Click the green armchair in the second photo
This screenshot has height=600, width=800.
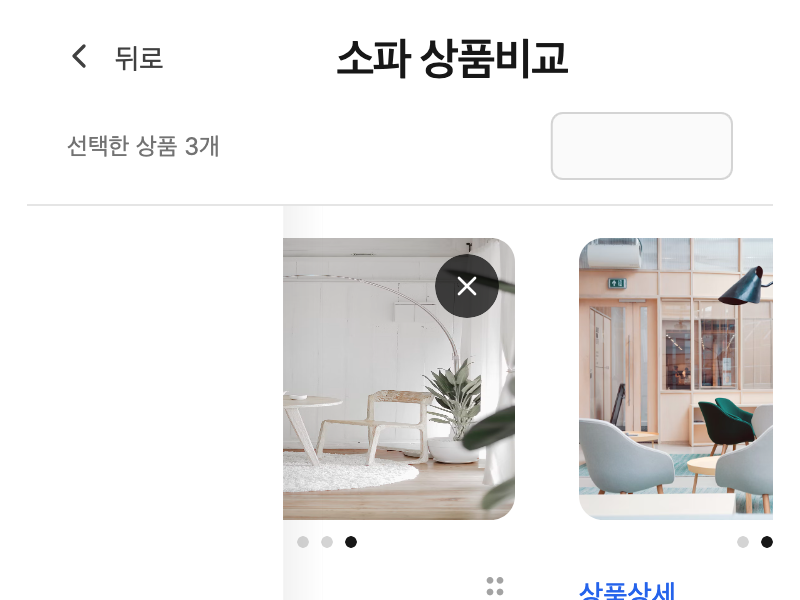click(727, 423)
